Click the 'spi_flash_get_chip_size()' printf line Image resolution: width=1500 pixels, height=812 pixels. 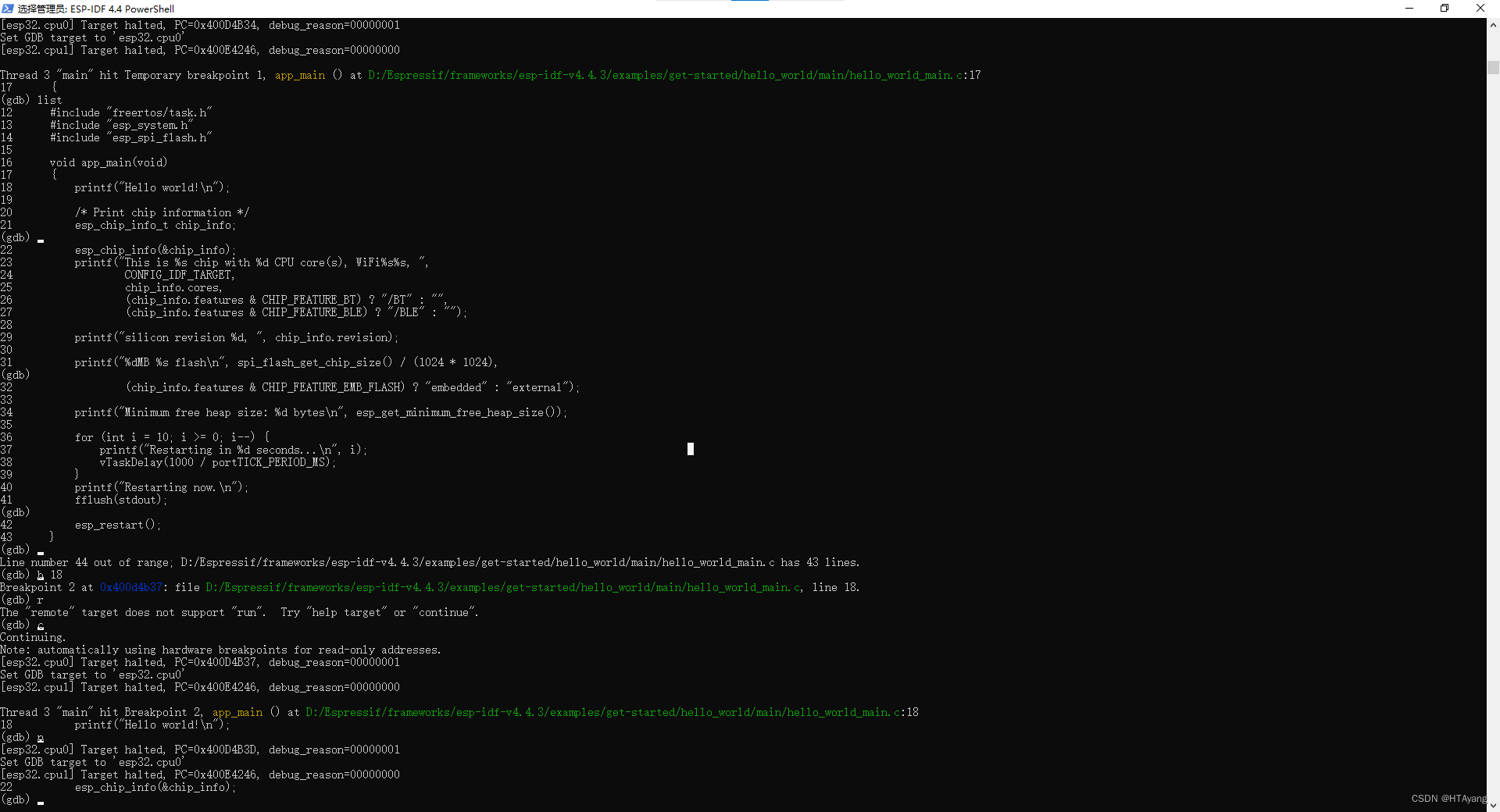(287, 362)
